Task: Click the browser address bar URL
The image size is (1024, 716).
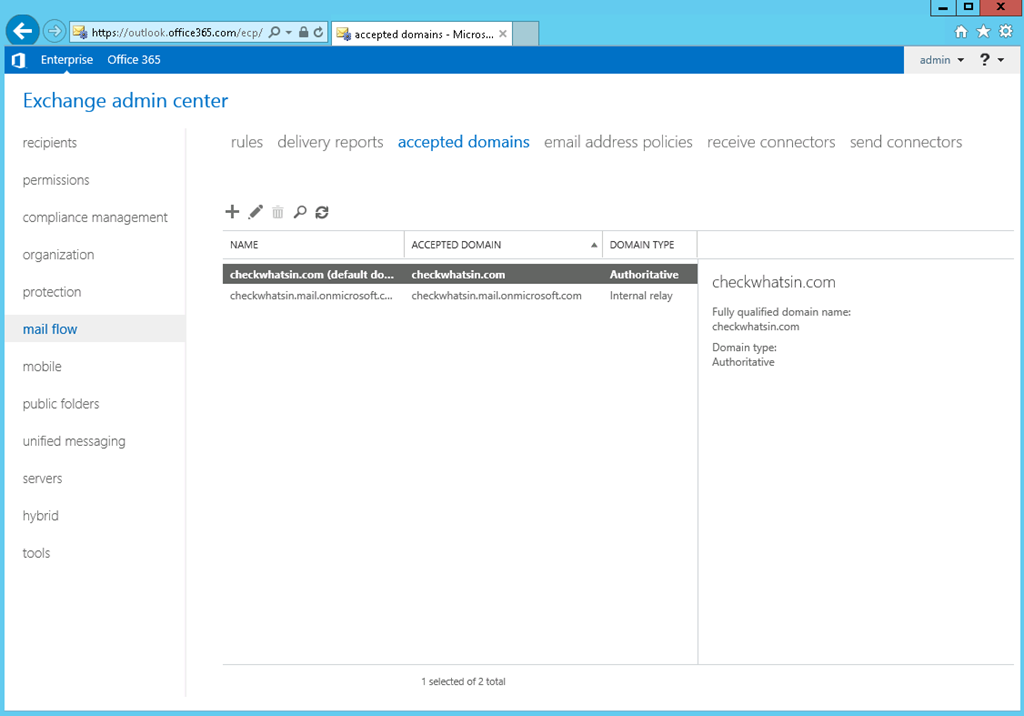Action: (x=177, y=32)
